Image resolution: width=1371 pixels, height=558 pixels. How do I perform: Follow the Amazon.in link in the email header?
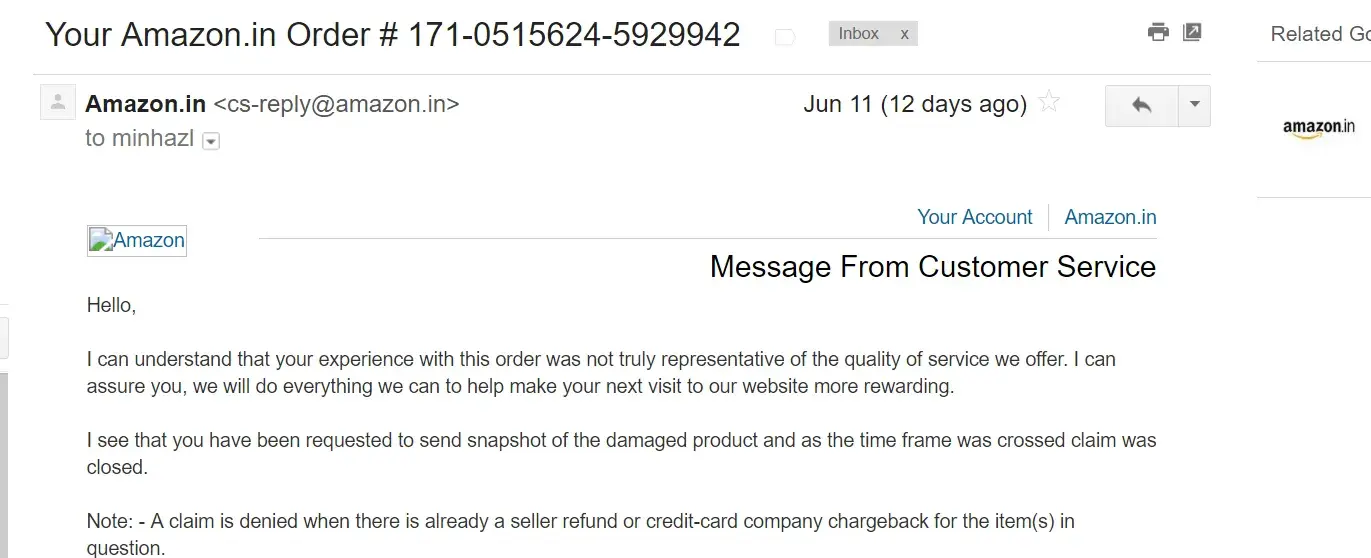pos(1110,217)
